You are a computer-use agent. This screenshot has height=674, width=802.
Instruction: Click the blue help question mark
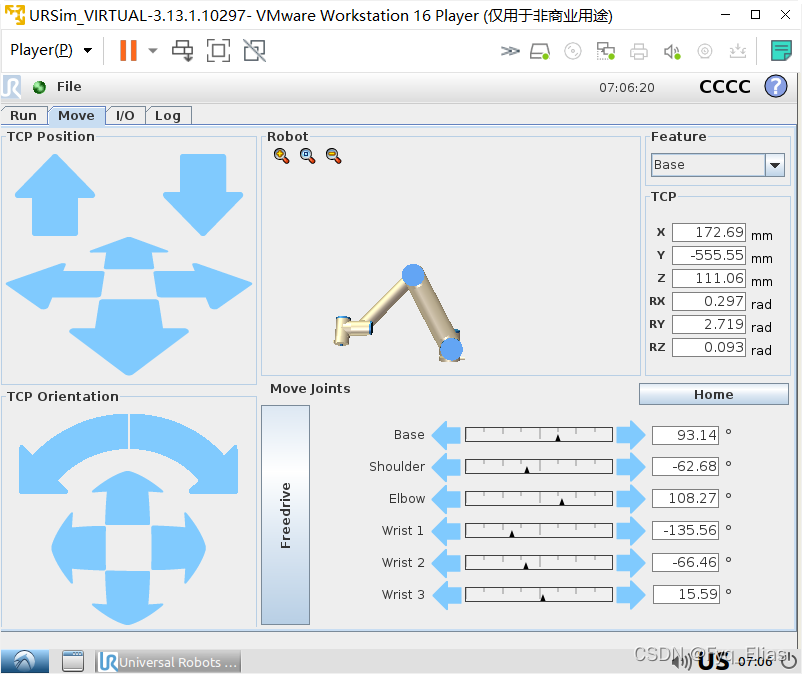tap(775, 86)
